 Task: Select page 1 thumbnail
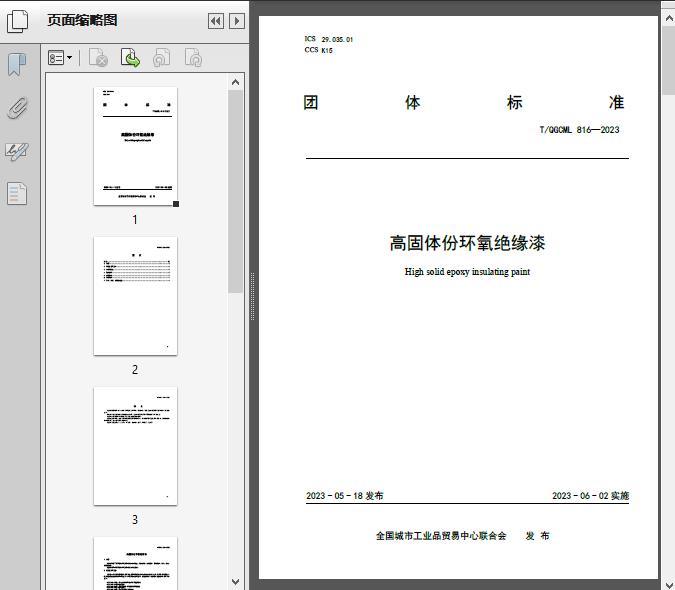click(x=135, y=146)
